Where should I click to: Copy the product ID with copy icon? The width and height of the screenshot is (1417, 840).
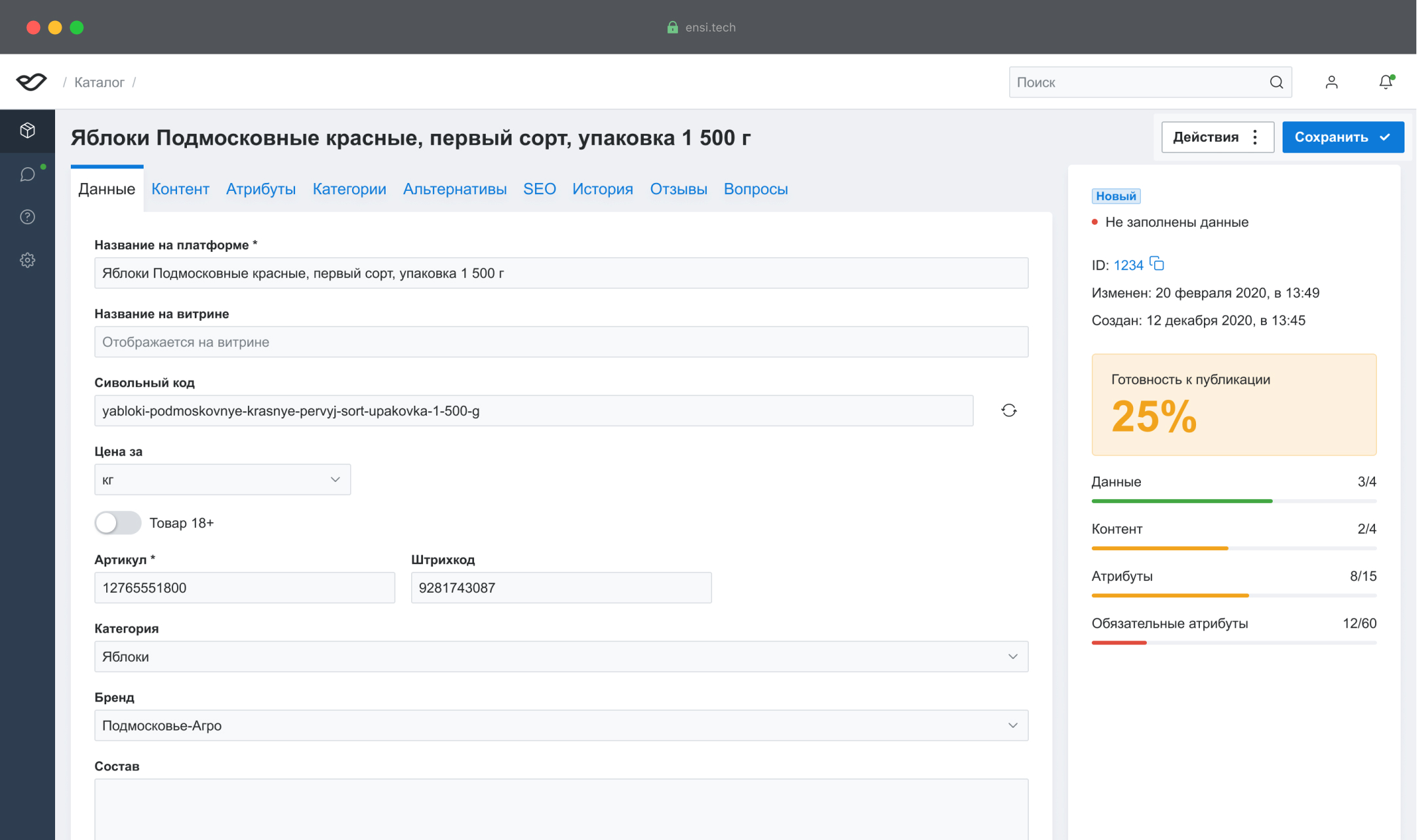[1157, 264]
